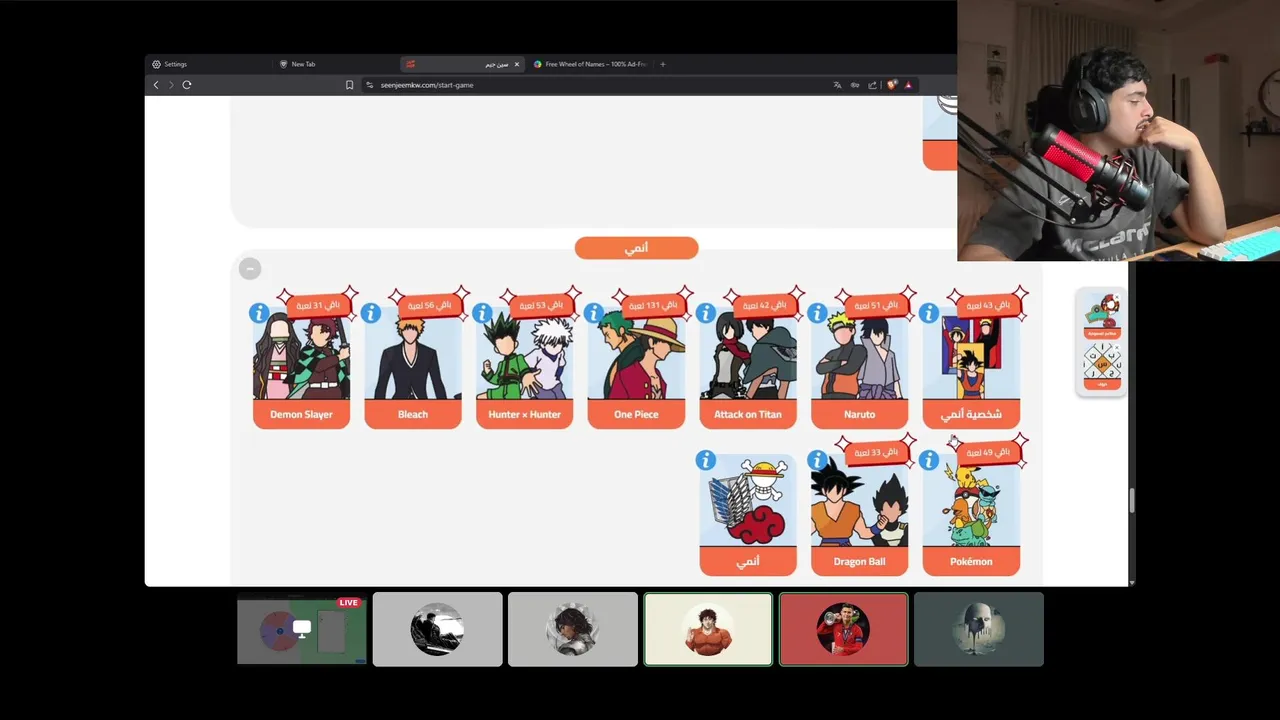Viewport: 1280px width, 720px height.
Task: Open info icon on Hunter × Hunter card
Action: [483, 313]
